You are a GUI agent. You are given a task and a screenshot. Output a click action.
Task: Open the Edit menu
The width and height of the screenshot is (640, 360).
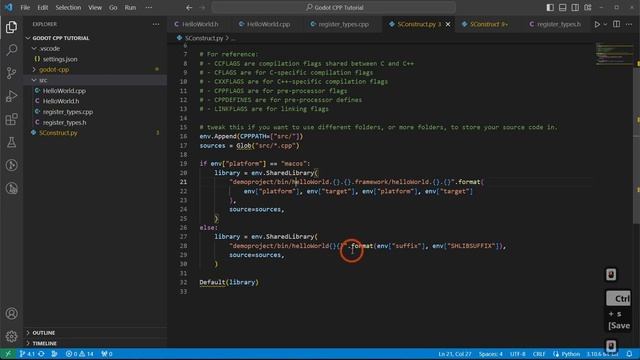(x=42, y=7)
